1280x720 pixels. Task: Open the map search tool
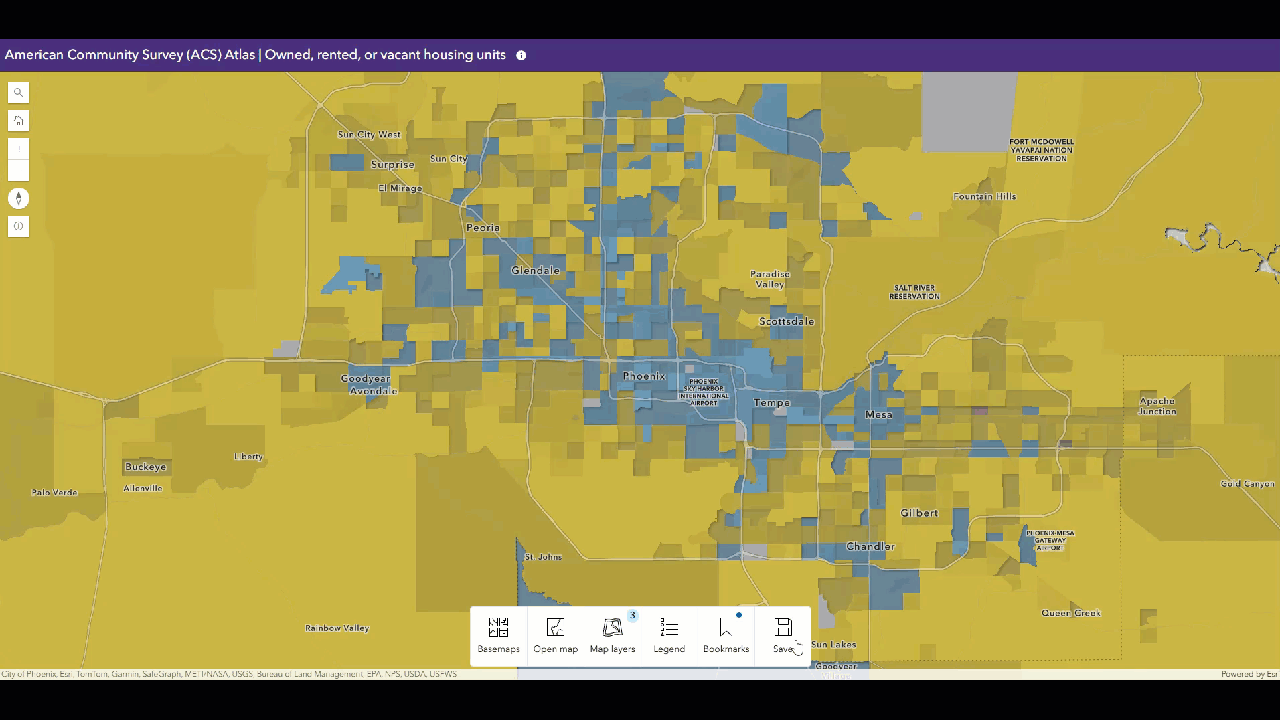(18, 93)
